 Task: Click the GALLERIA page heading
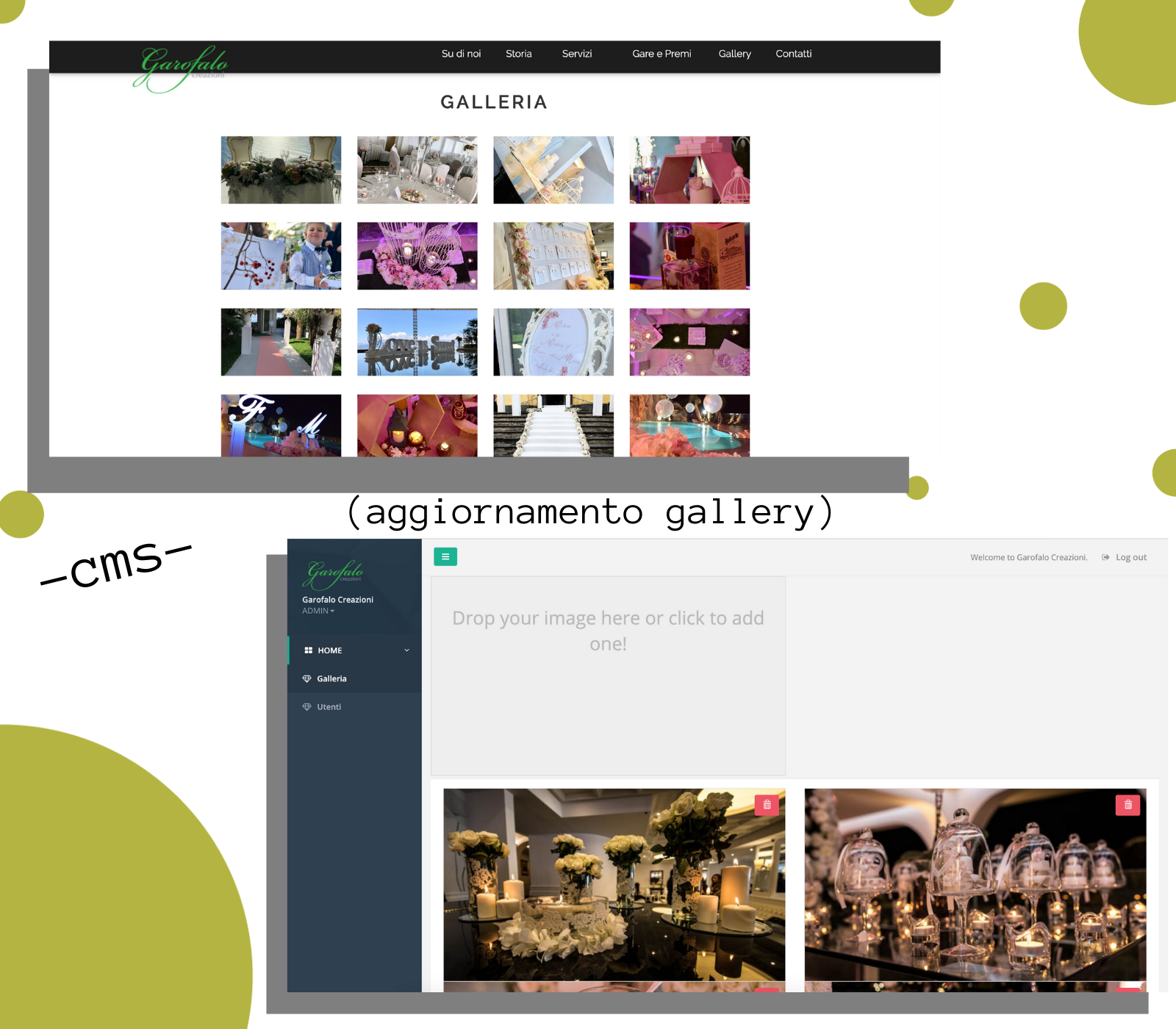494,102
